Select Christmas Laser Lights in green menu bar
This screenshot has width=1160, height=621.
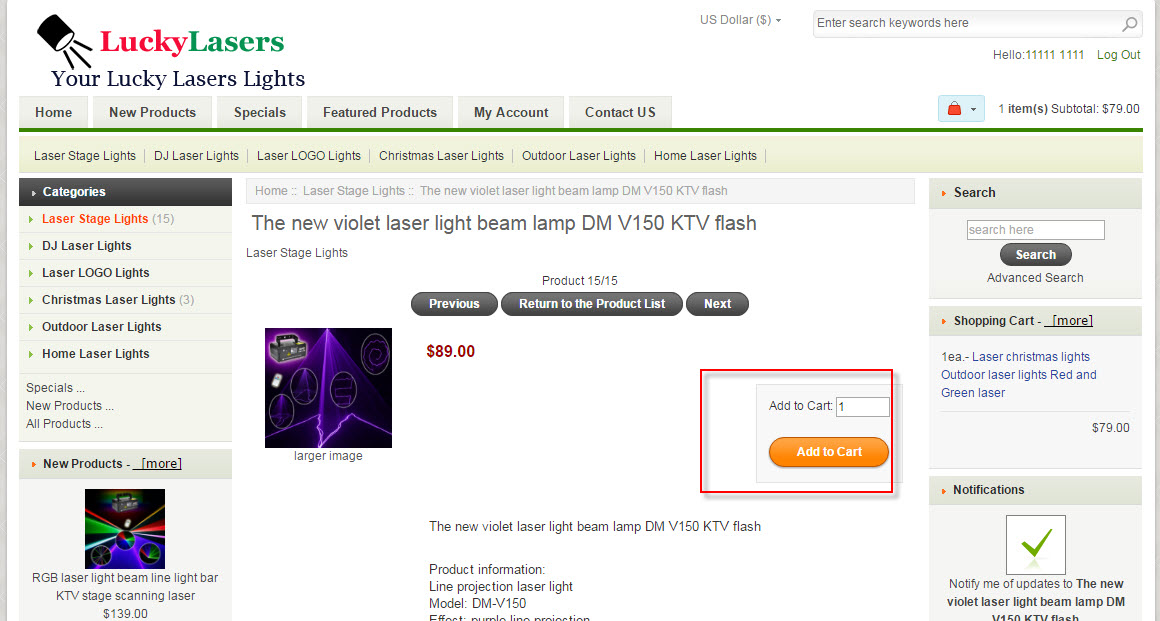[441, 155]
